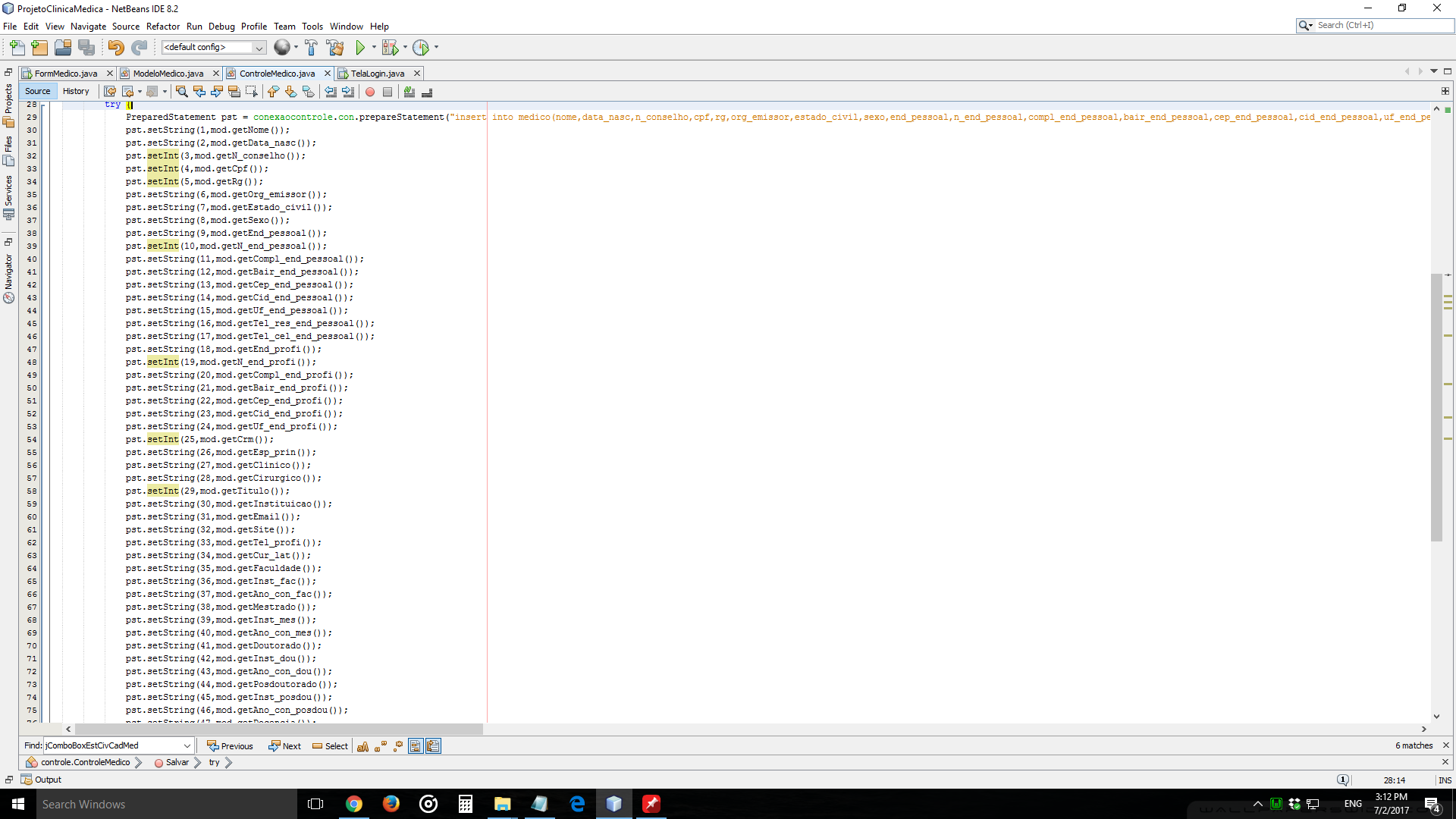This screenshot has height=819, width=1456.
Task: Toggle Highlight Results button in find bar
Action: pyautogui.click(x=416, y=746)
